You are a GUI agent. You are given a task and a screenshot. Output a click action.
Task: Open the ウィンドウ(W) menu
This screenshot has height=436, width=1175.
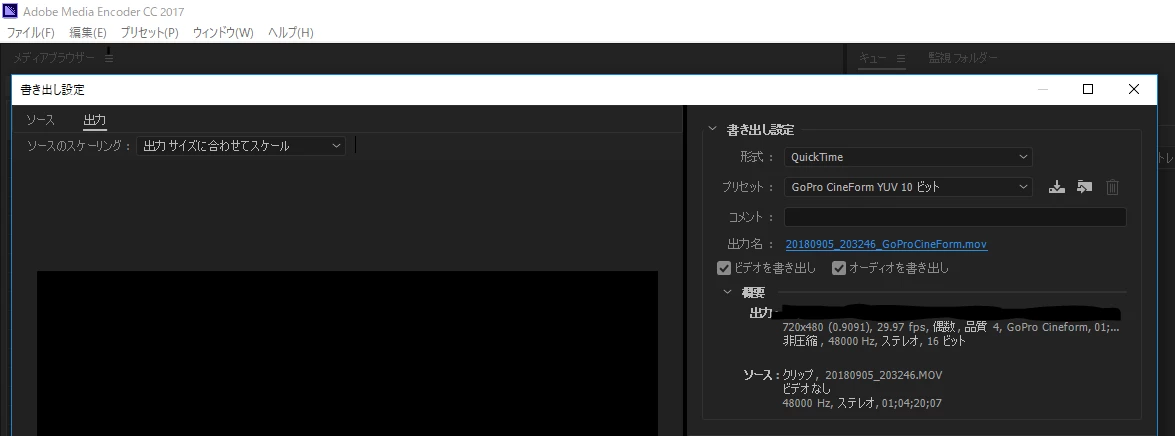click(223, 33)
